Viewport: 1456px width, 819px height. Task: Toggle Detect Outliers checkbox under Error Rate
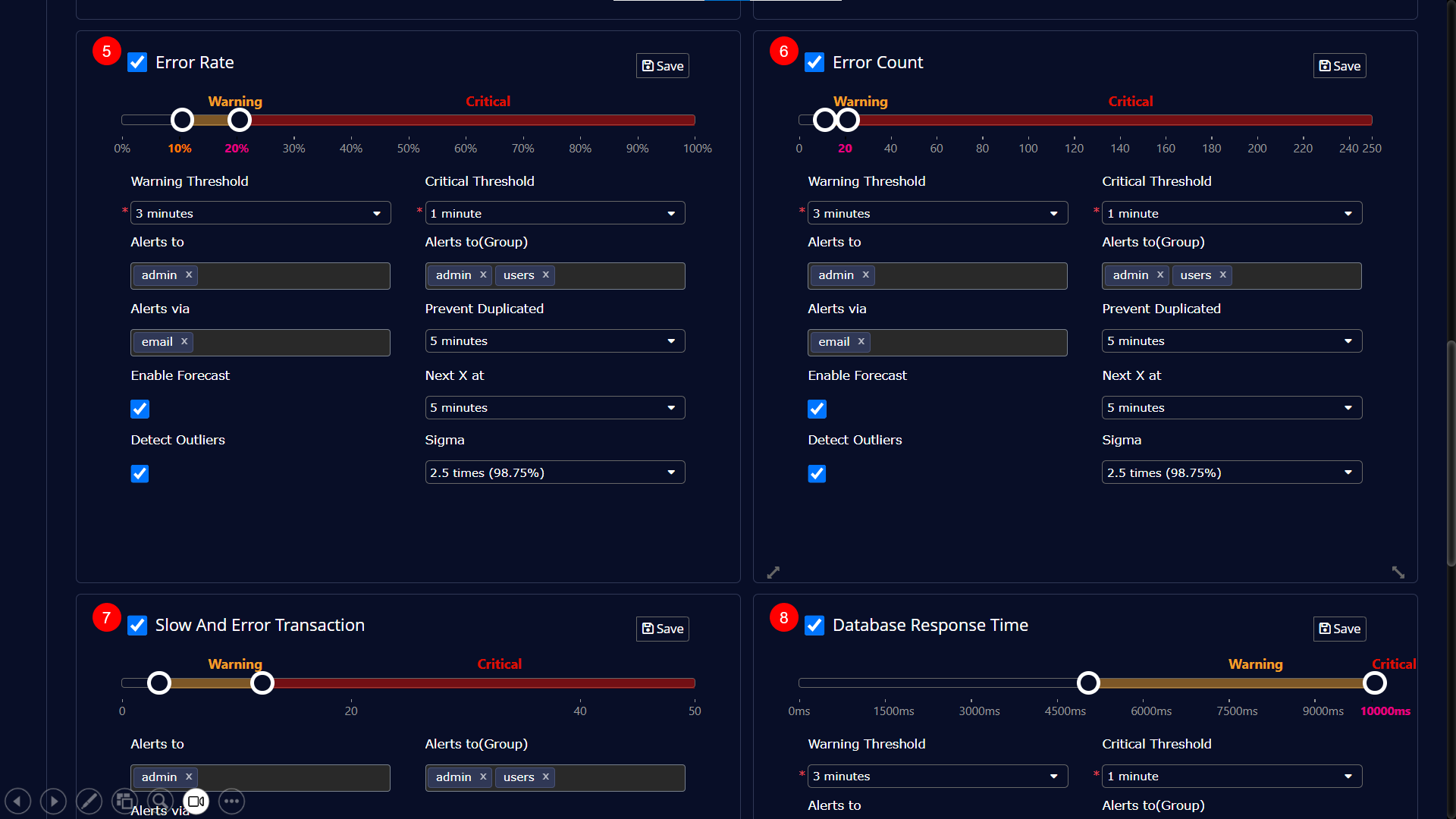point(140,474)
